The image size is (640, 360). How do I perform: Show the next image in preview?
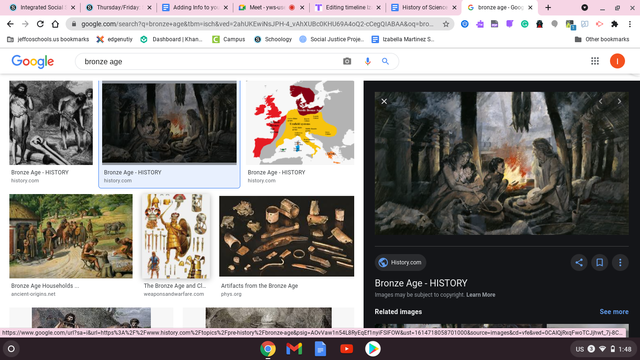(x=619, y=101)
